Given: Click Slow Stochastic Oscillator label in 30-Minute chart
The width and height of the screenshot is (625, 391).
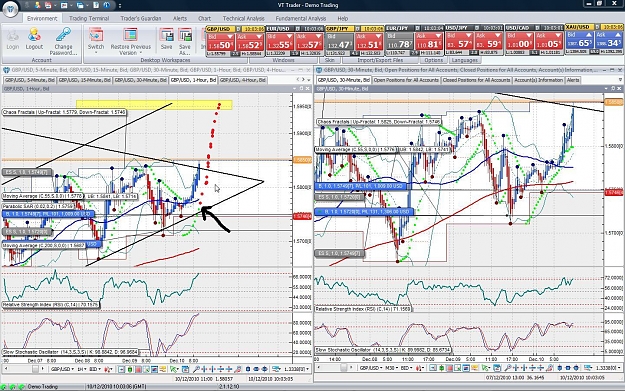Looking at the screenshot, I should coord(383,350).
